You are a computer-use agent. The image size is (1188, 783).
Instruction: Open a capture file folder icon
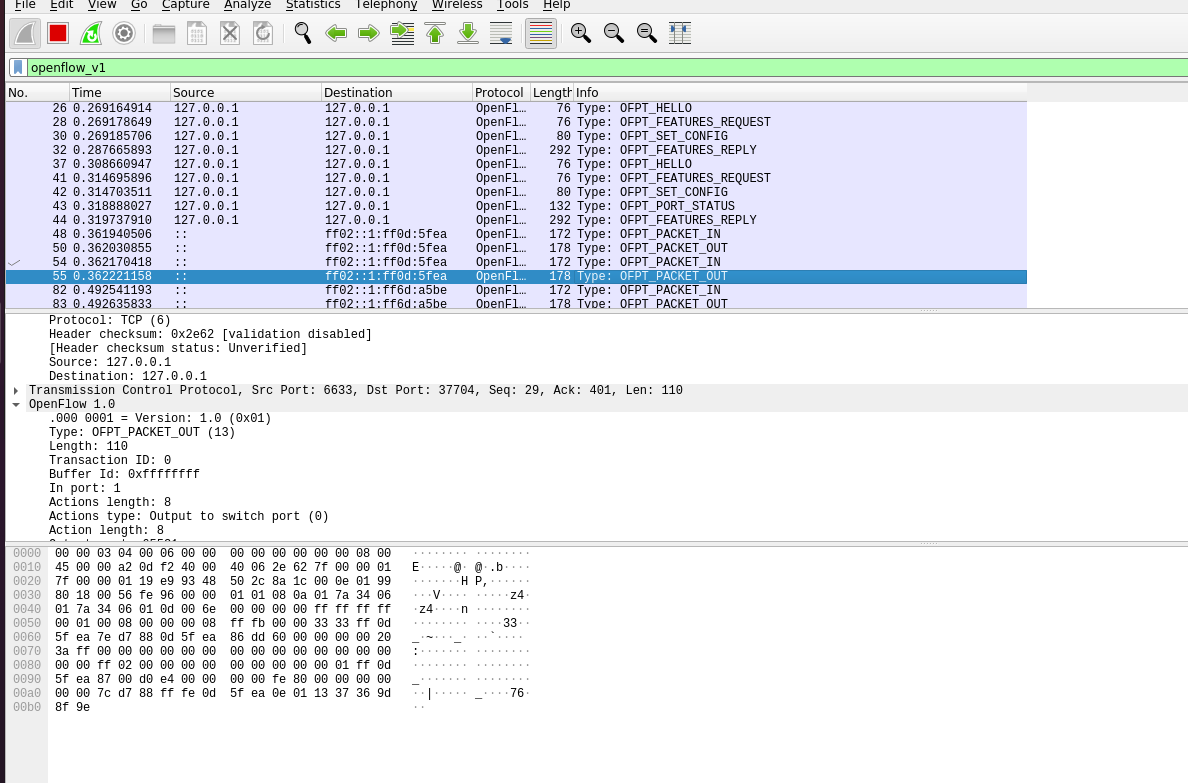[164, 33]
